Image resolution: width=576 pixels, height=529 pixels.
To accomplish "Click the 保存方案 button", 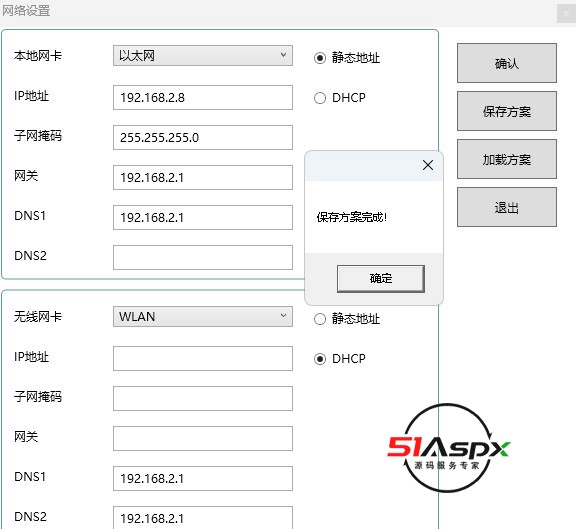I will coord(507,111).
